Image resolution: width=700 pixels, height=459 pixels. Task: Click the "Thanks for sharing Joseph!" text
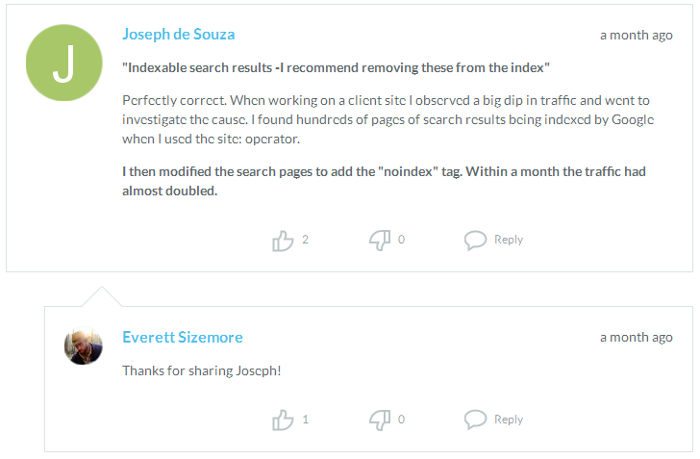pyautogui.click(x=202, y=371)
